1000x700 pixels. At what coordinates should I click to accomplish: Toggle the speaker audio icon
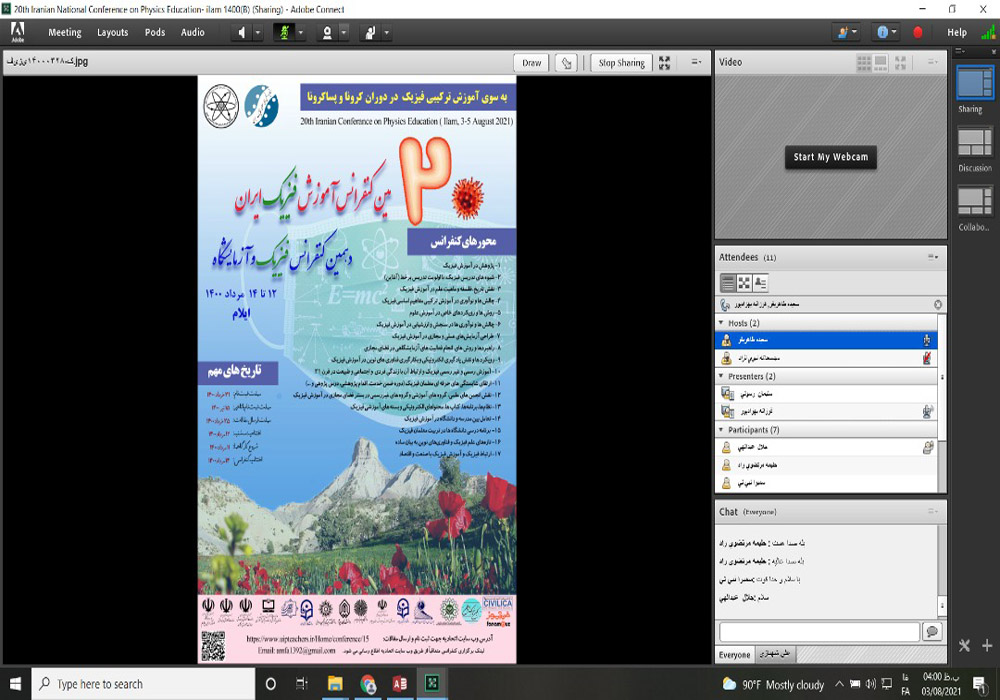(242, 32)
